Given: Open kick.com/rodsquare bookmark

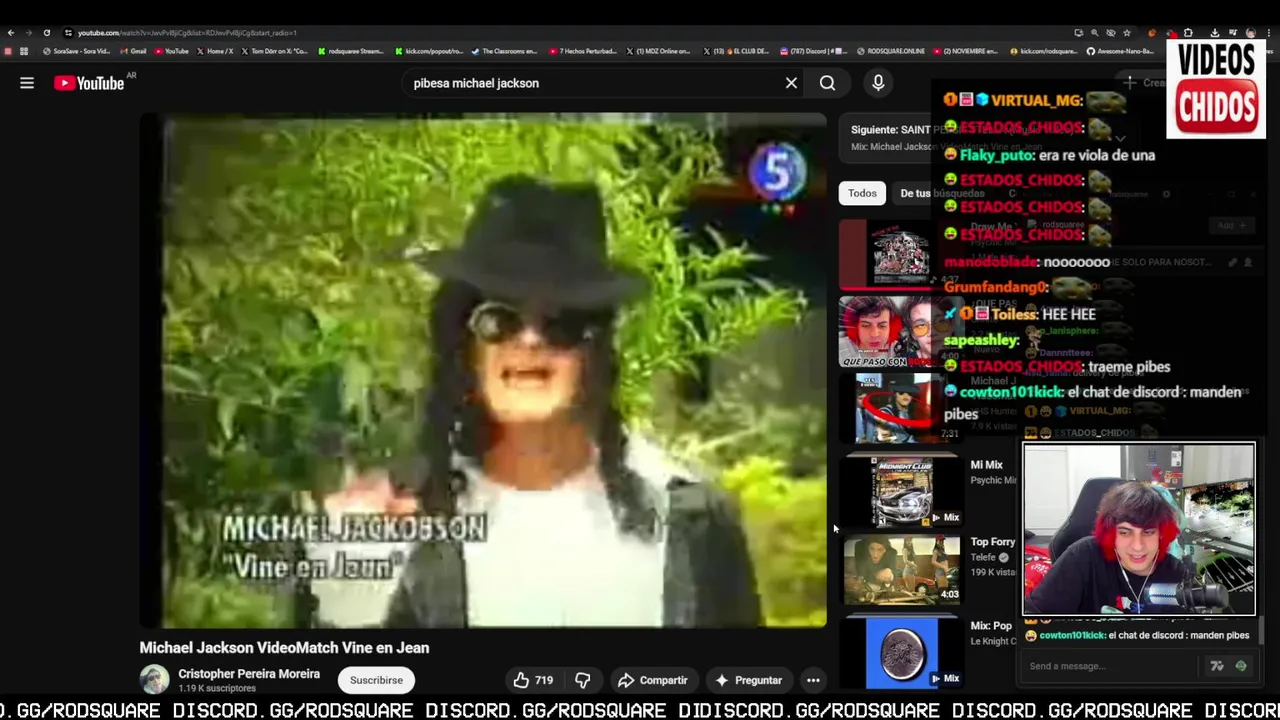Looking at the screenshot, I should pos(1044,51).
